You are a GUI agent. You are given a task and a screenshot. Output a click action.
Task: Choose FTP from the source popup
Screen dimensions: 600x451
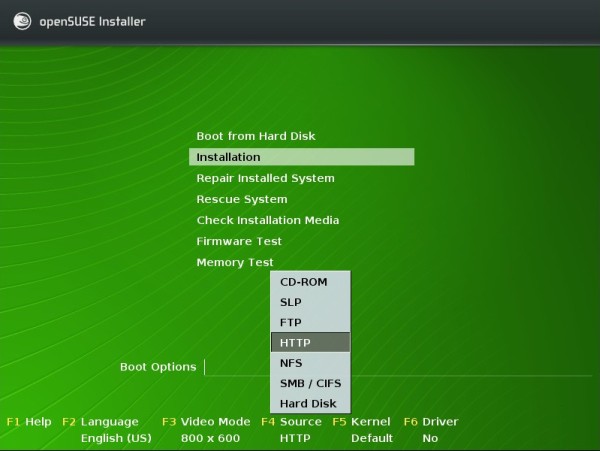click(x=310, y=322)
